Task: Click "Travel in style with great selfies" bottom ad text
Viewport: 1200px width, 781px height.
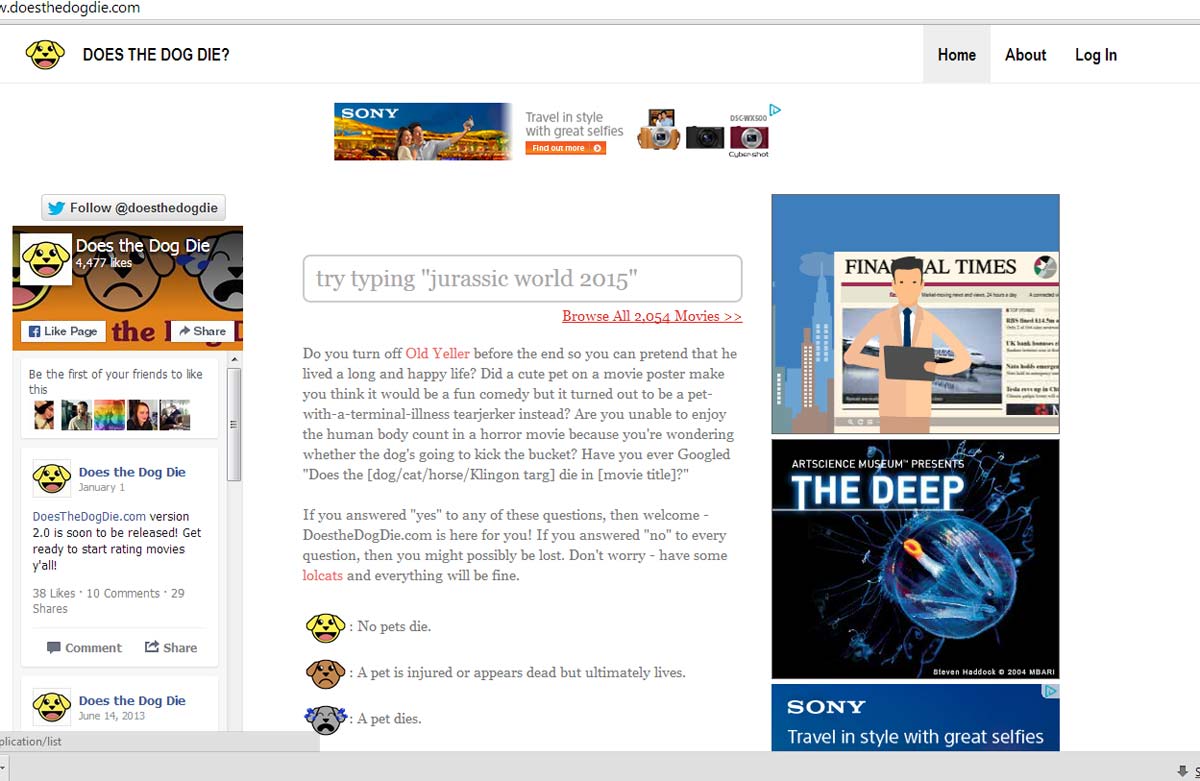Action: (x=915, y=737)
